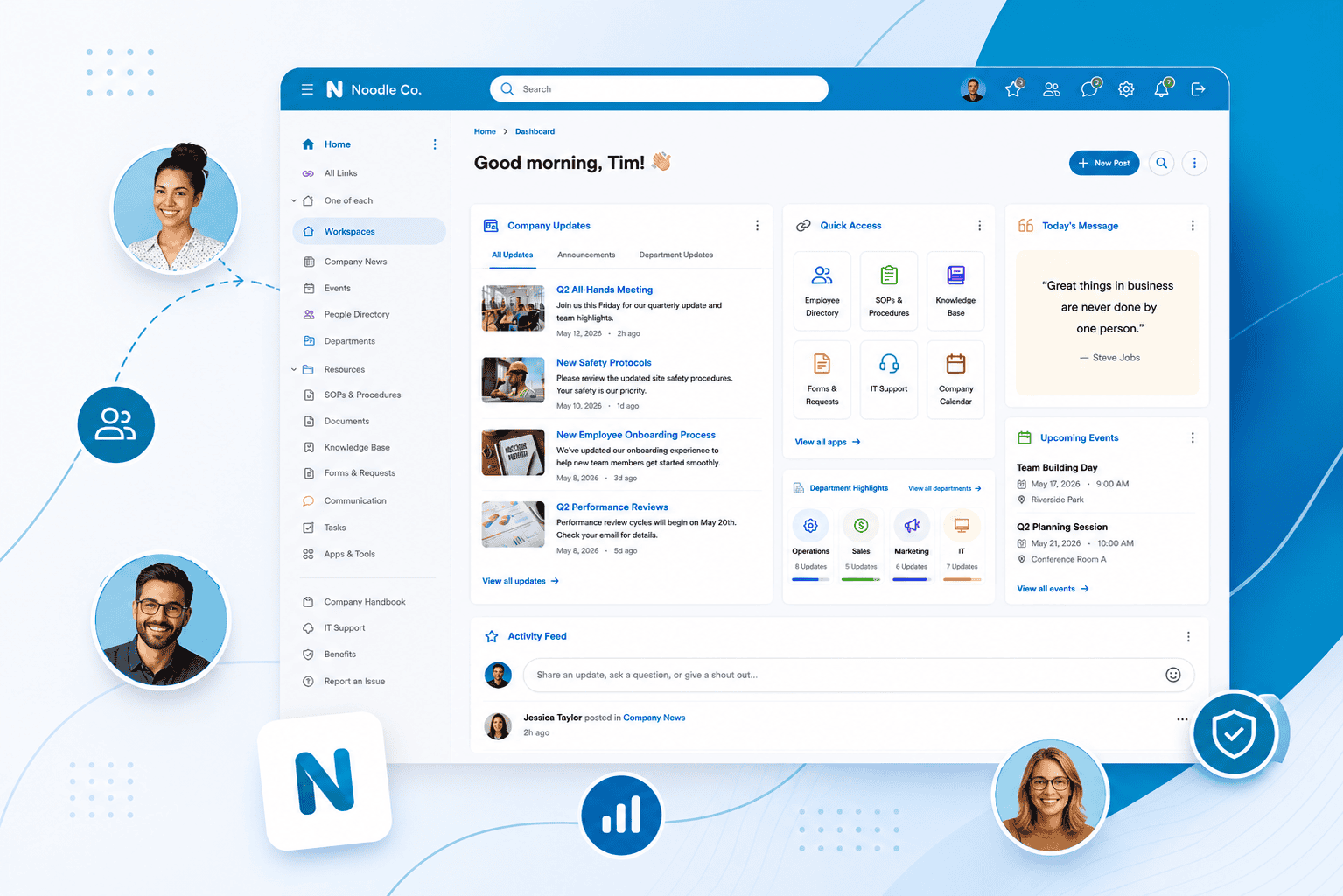Open Knowledge Base quick access tile
The height and width of the screenshot is (896, 1343).
click(955, 291)
